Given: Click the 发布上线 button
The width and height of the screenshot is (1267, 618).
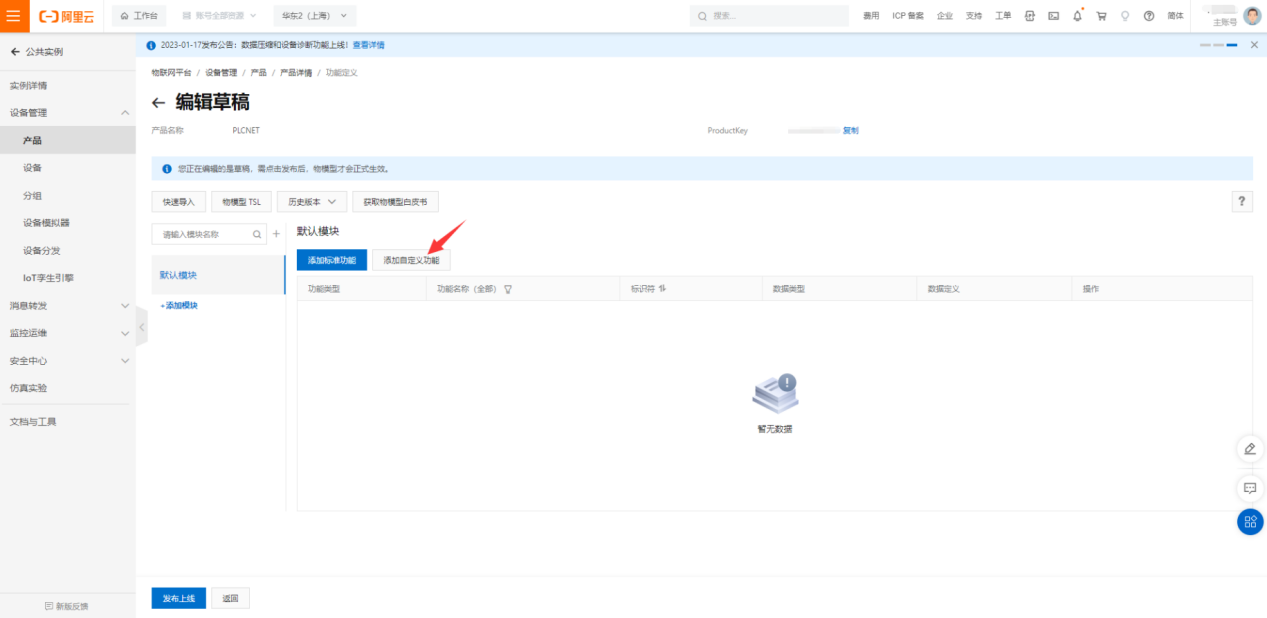Looking at the screenshot, I should point(178,598).
